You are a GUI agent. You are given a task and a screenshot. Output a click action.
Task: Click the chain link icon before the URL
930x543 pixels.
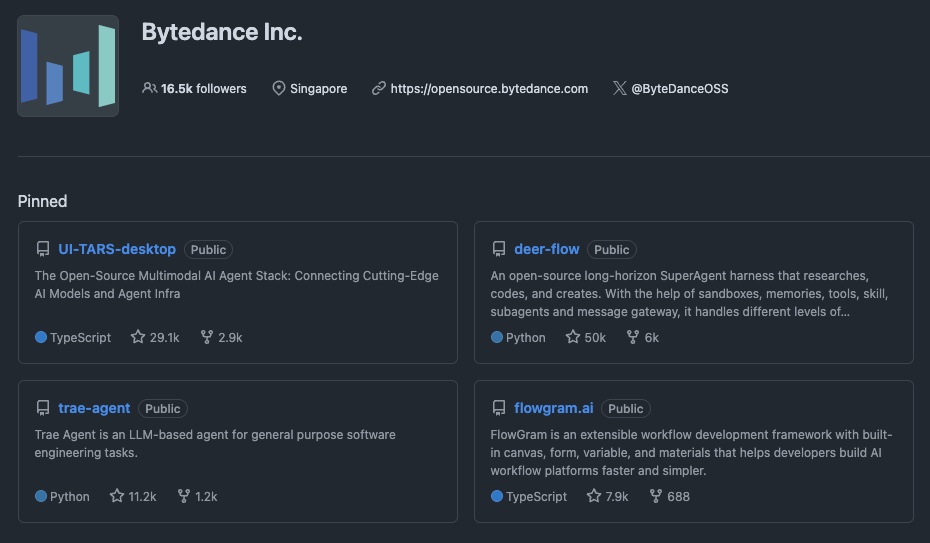click(379, 88)
